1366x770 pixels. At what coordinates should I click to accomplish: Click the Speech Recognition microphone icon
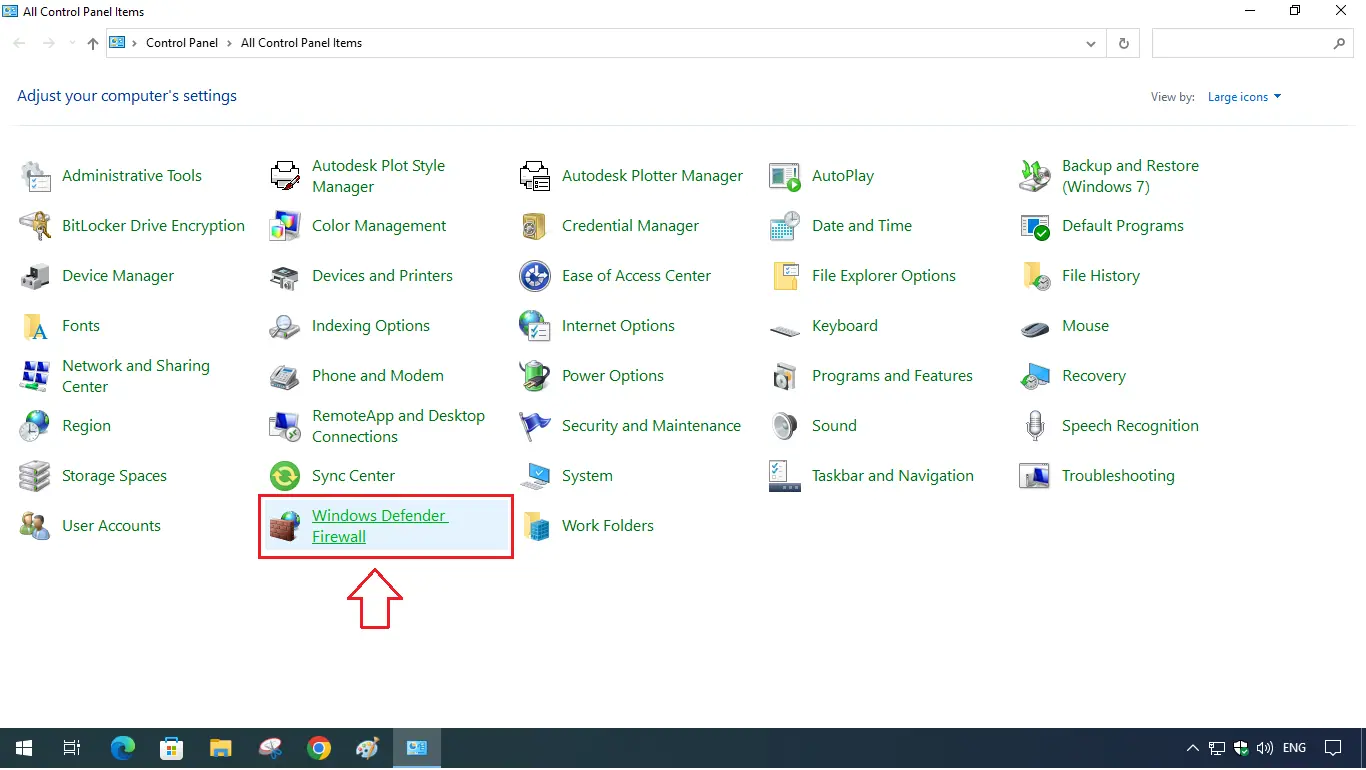click(x=1035, y=426)
